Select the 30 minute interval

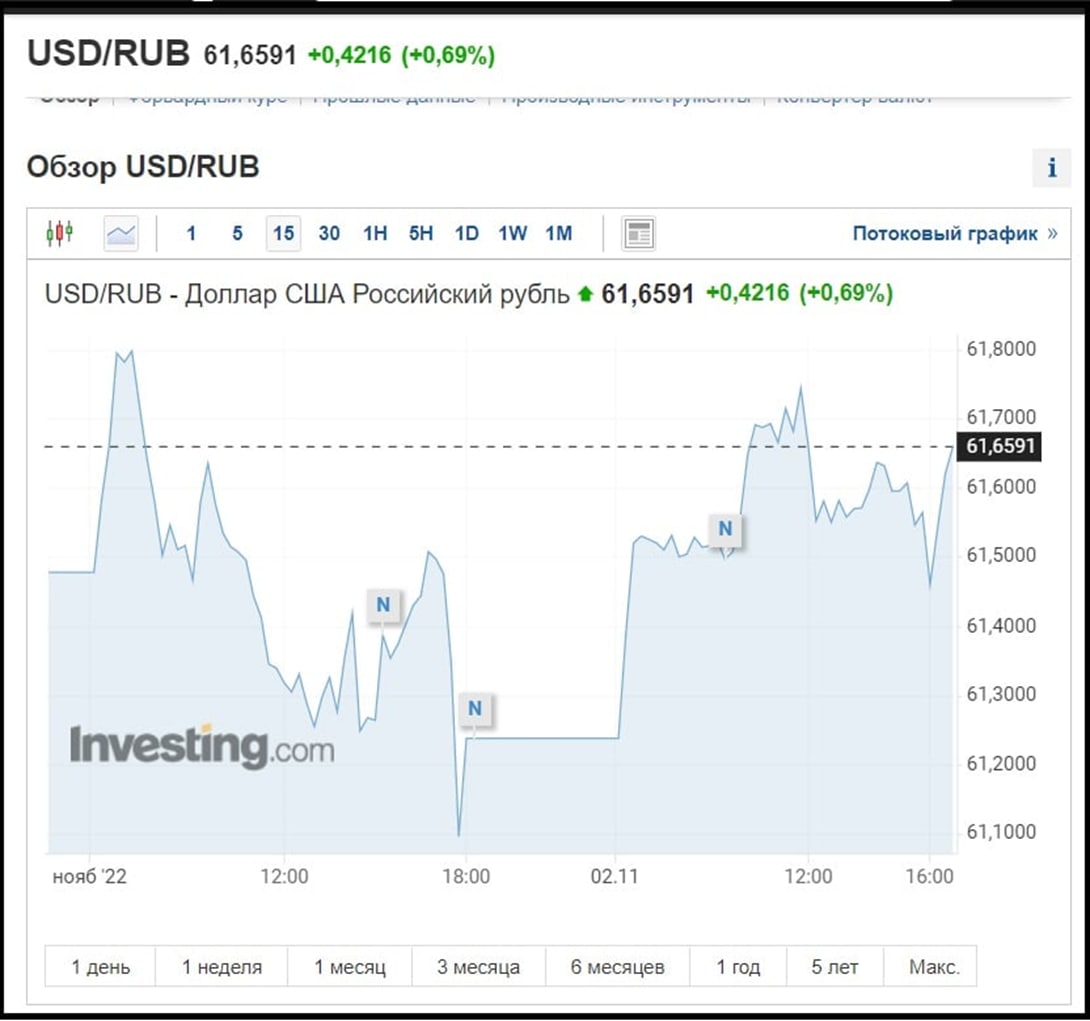[330, 234]
